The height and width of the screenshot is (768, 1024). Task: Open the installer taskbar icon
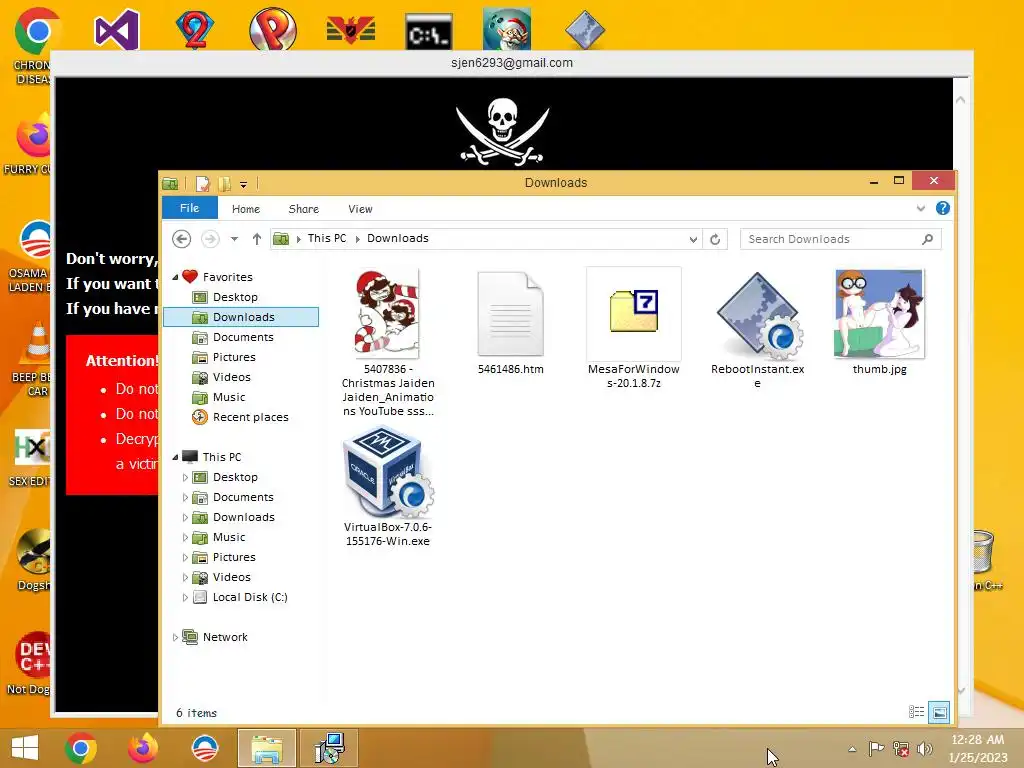pyautogui.click(x=330, y=748)
